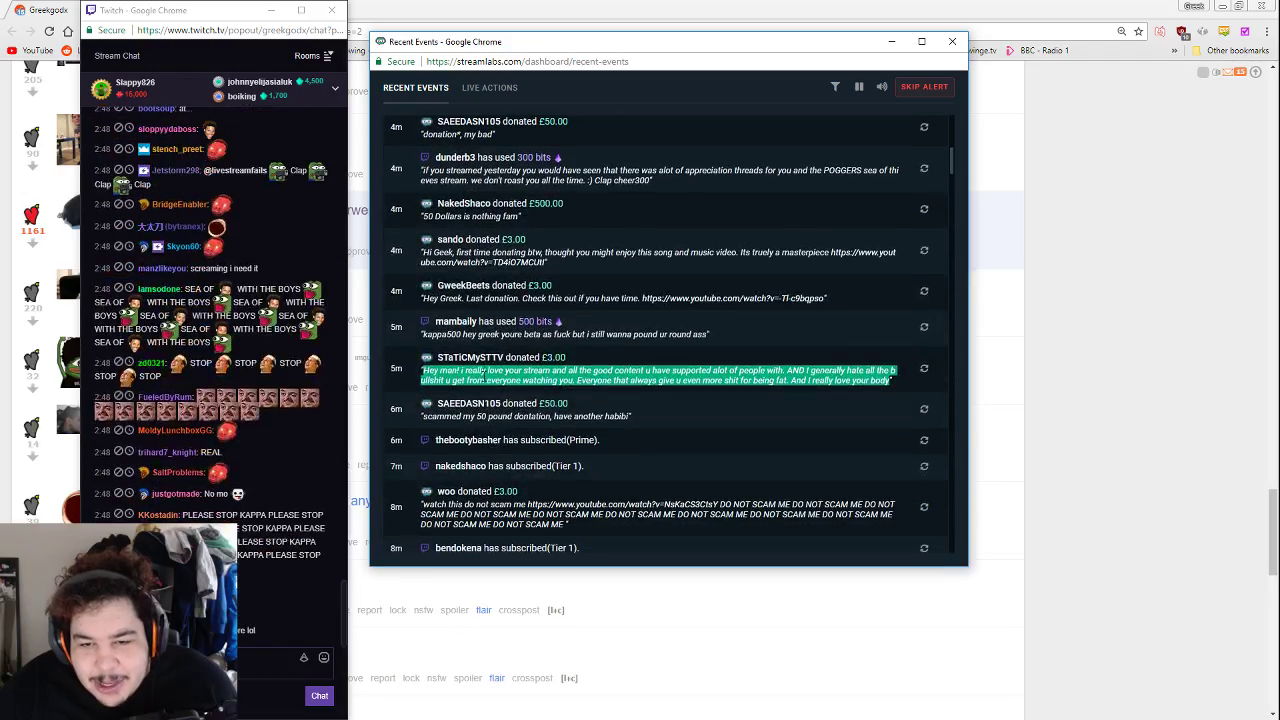1280x720 pixels.
Task: Click the upper reddit crosspost link
Action: [x=519, y=610]
